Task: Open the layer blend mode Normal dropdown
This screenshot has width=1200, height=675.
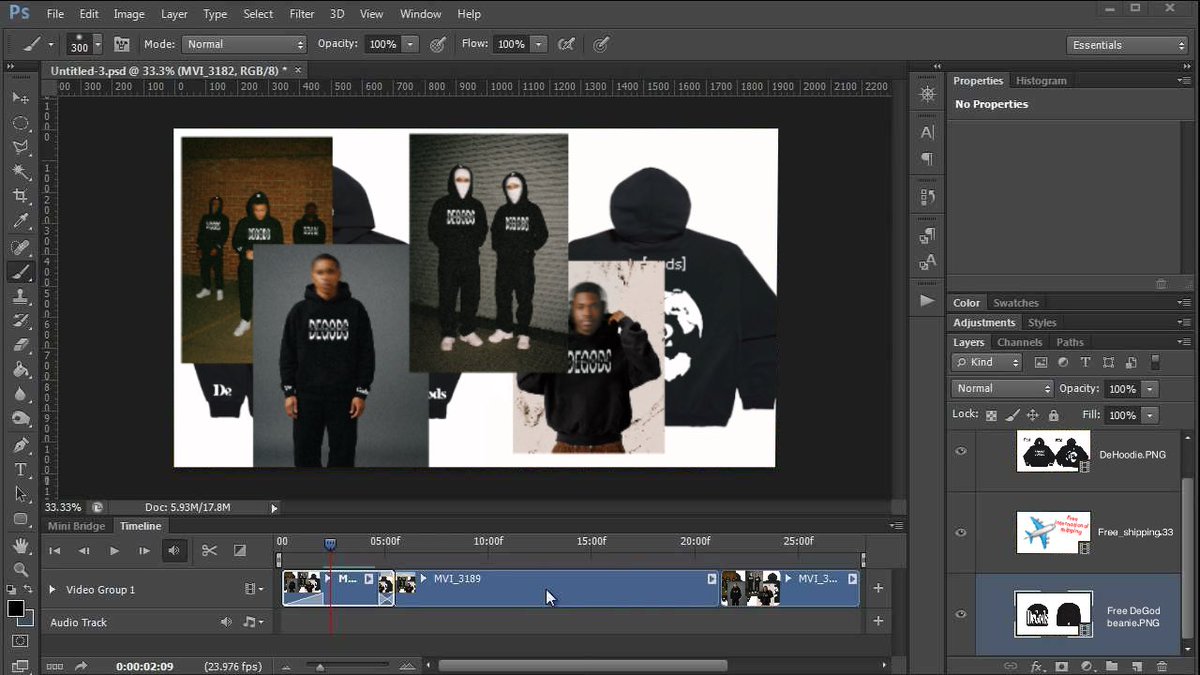Action: (1002, 388)
